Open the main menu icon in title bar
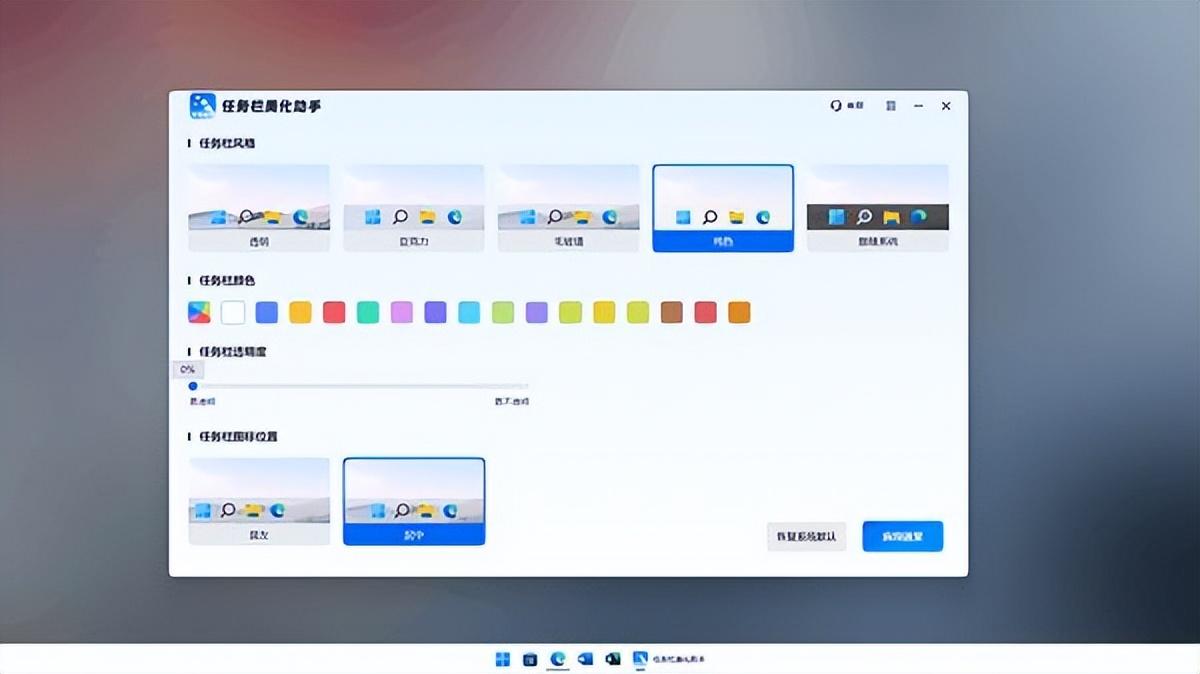This screenshot has width=1200, height=674. tap(890, 106)
